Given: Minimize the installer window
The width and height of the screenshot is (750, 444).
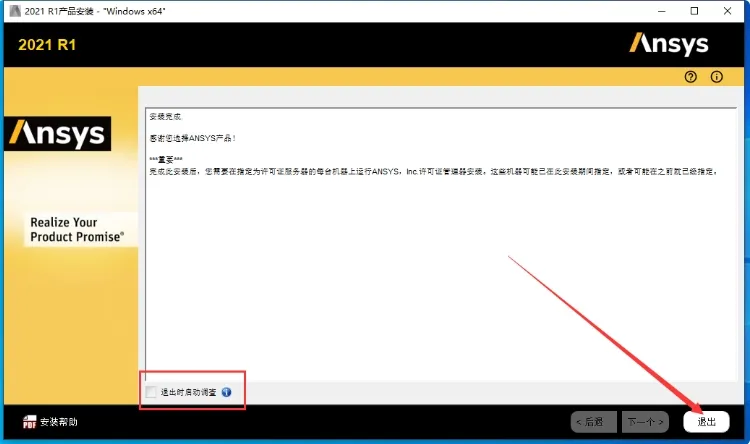Looking at the screenshot, I should [662, 11].
